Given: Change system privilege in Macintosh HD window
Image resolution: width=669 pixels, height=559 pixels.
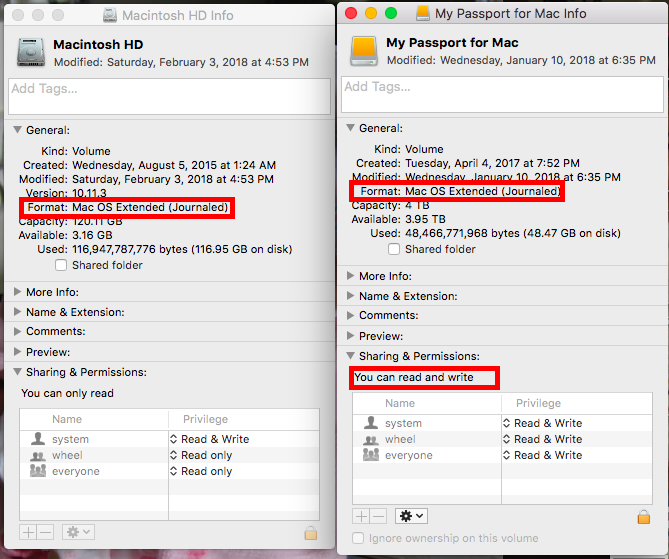Looking at the screenshot, I should click(209, 439).
